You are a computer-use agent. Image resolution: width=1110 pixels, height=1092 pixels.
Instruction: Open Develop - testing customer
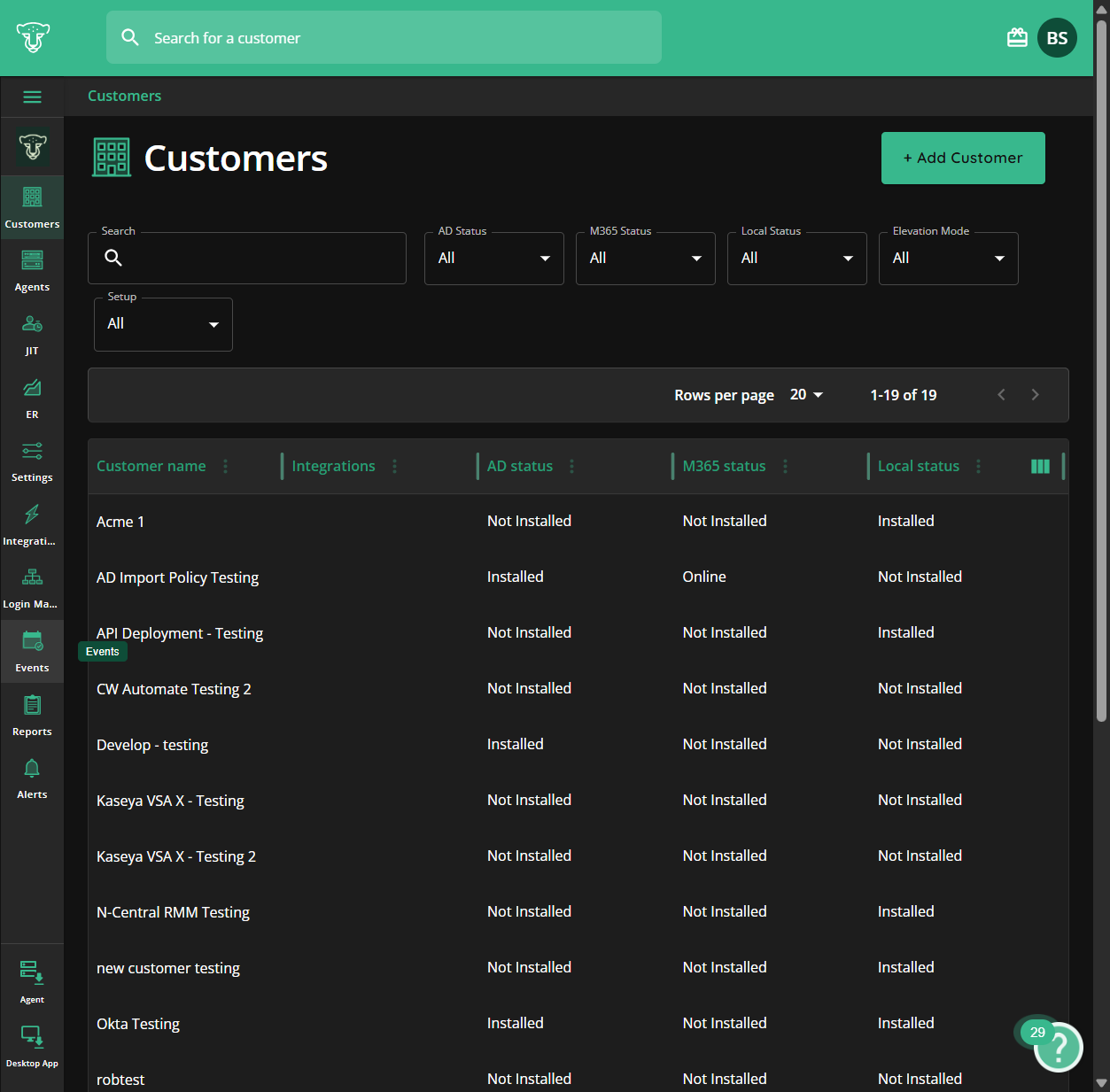(x=578, y=745)
